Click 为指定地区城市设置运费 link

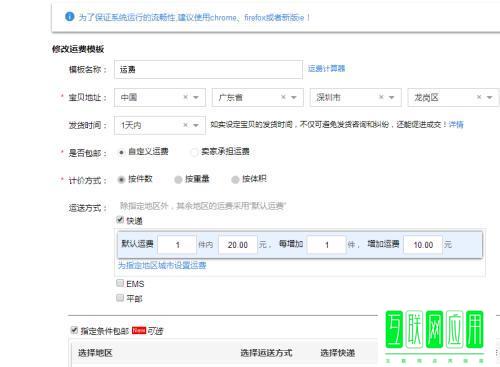click(162, 265)
